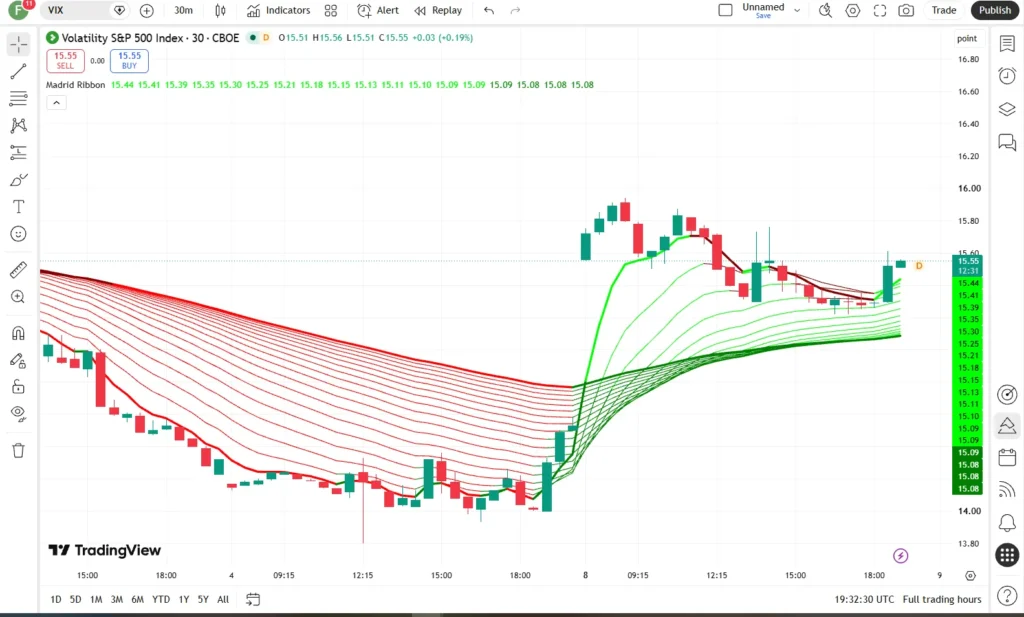
Task: Select the ruler measure tool
Action: click(x=18, y=270)
